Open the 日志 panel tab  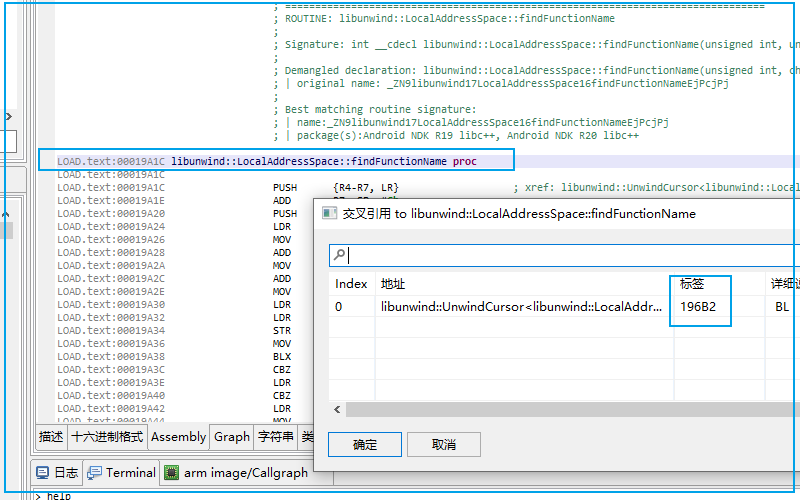pyautogui.click(x=57, y=473)
